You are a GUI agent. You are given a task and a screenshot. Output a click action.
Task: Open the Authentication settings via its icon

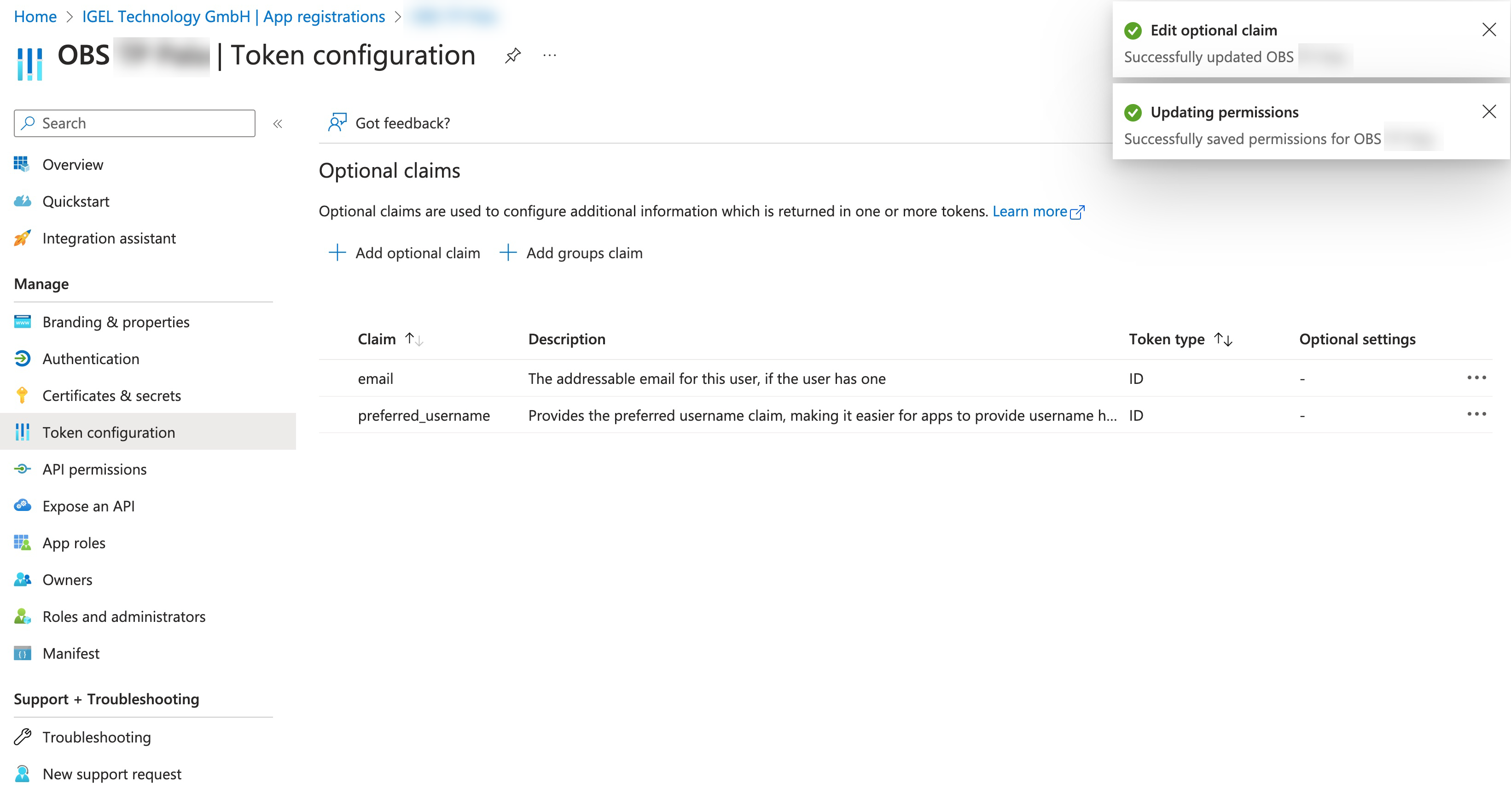coord(22,358)
